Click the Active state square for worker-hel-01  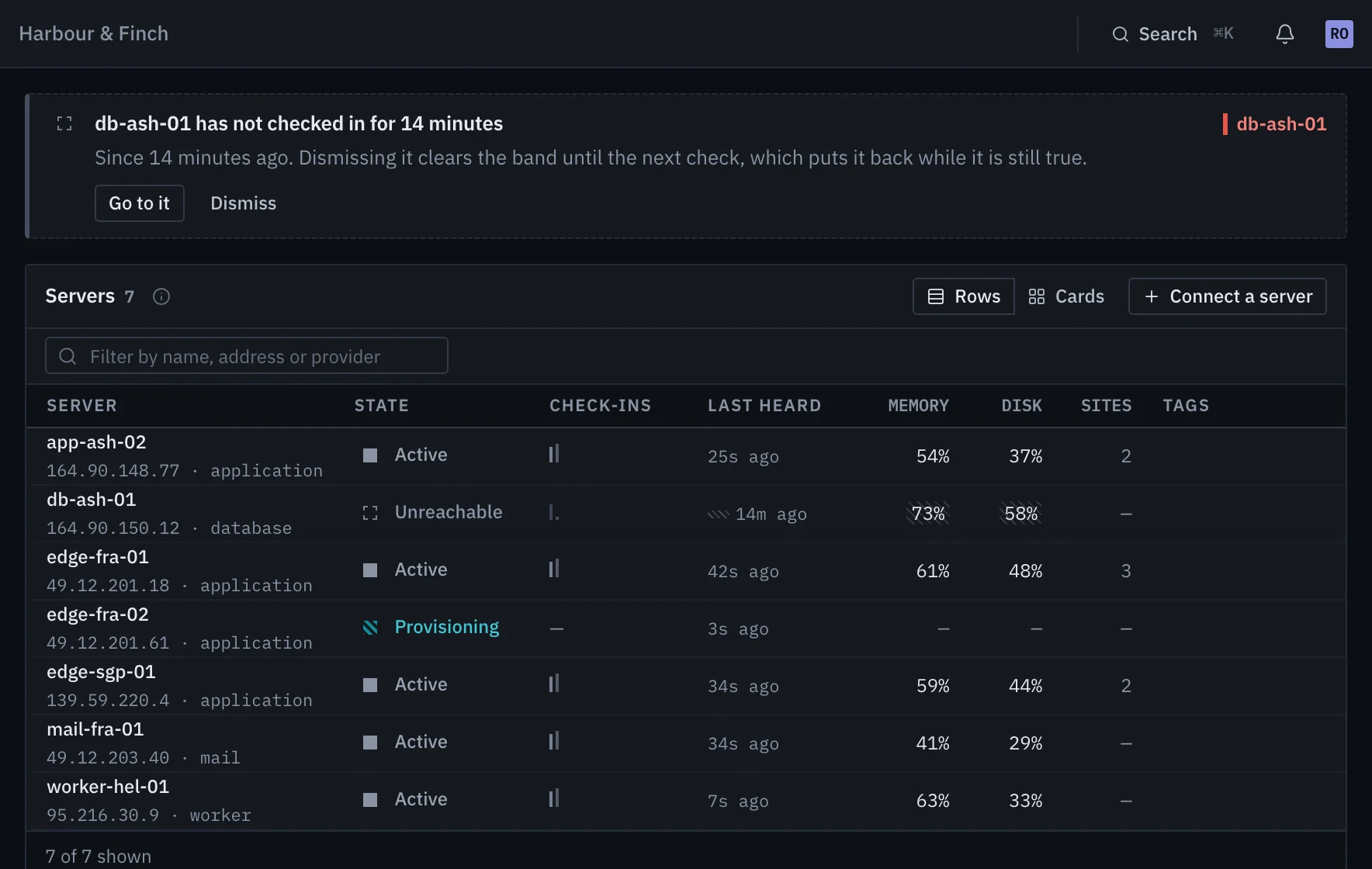(370, 799)
